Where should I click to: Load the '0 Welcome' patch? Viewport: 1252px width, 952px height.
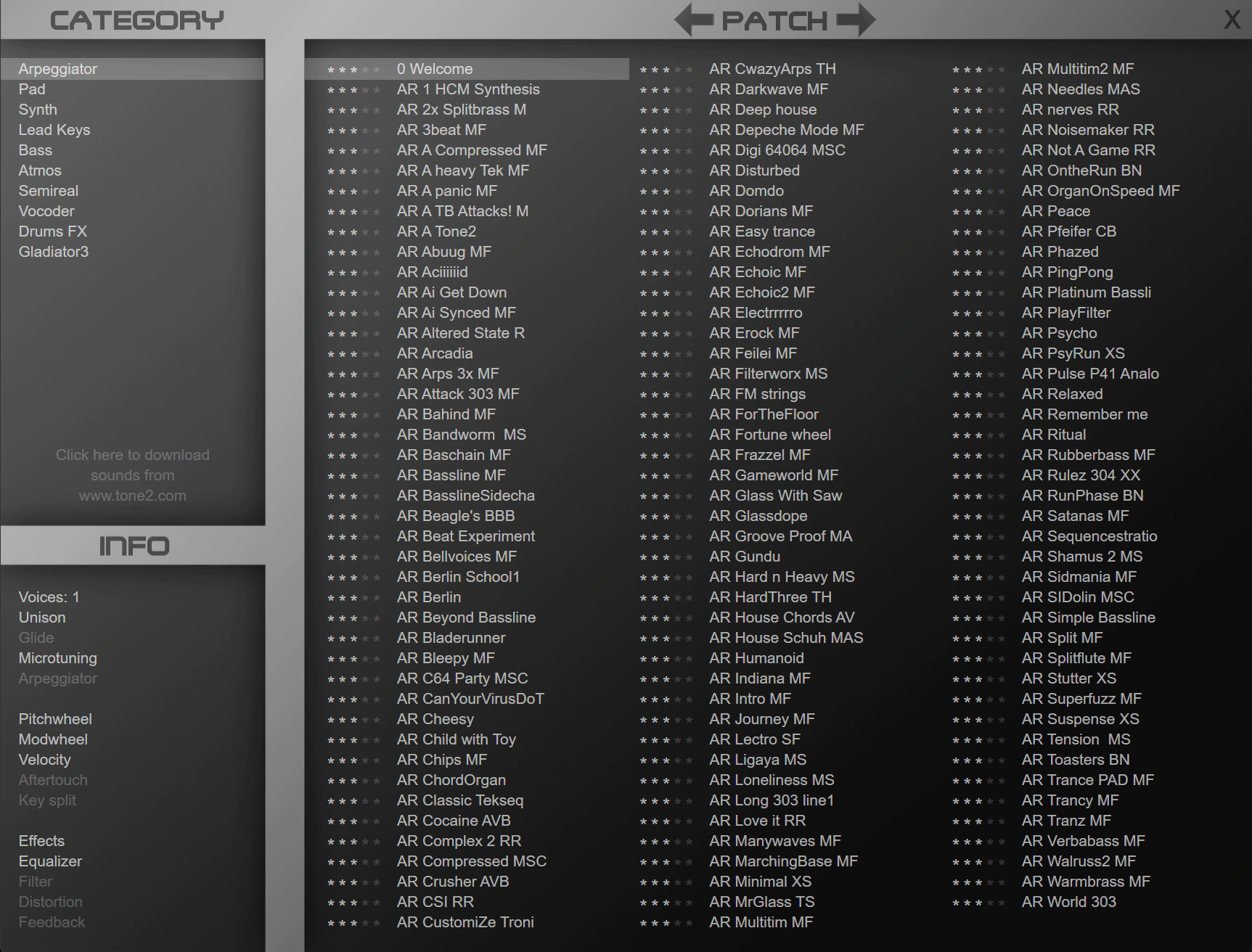coord(435,69)
